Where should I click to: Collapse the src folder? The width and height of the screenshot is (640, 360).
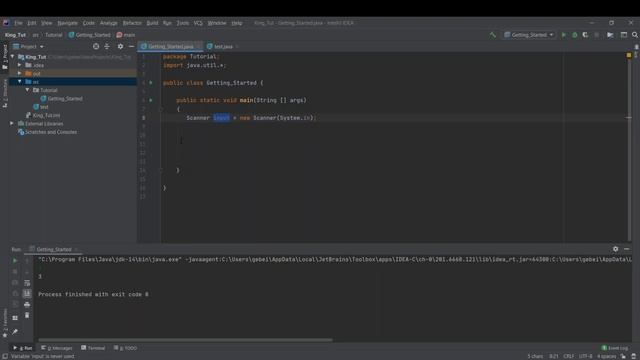[x=20, y=82]
